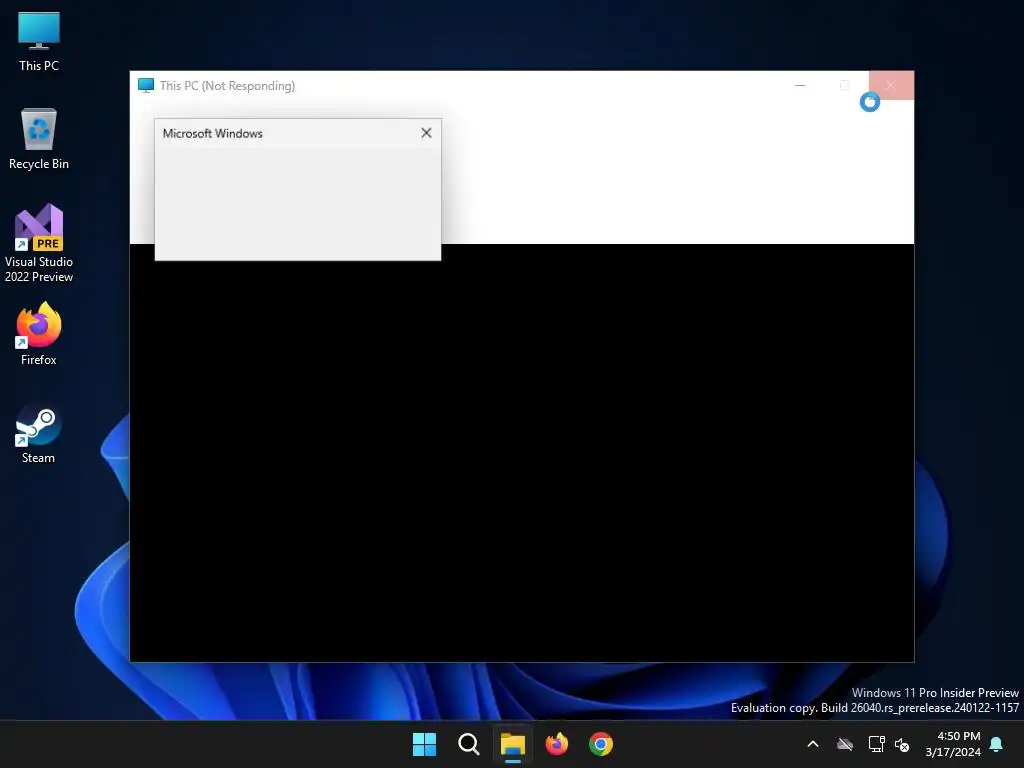1024x768 pixels.
Task: Open taskbar Search
Action: coord(468,744)
